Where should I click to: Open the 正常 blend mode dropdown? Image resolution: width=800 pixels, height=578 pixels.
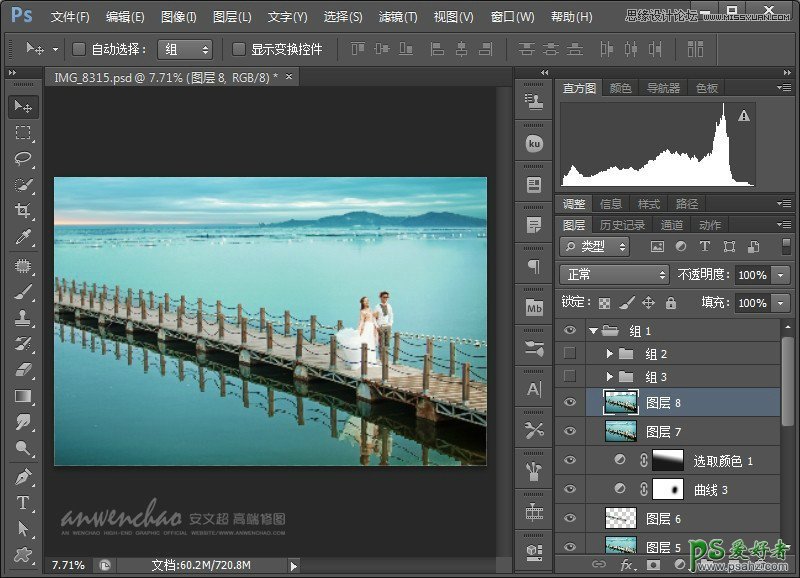[614, 274]
